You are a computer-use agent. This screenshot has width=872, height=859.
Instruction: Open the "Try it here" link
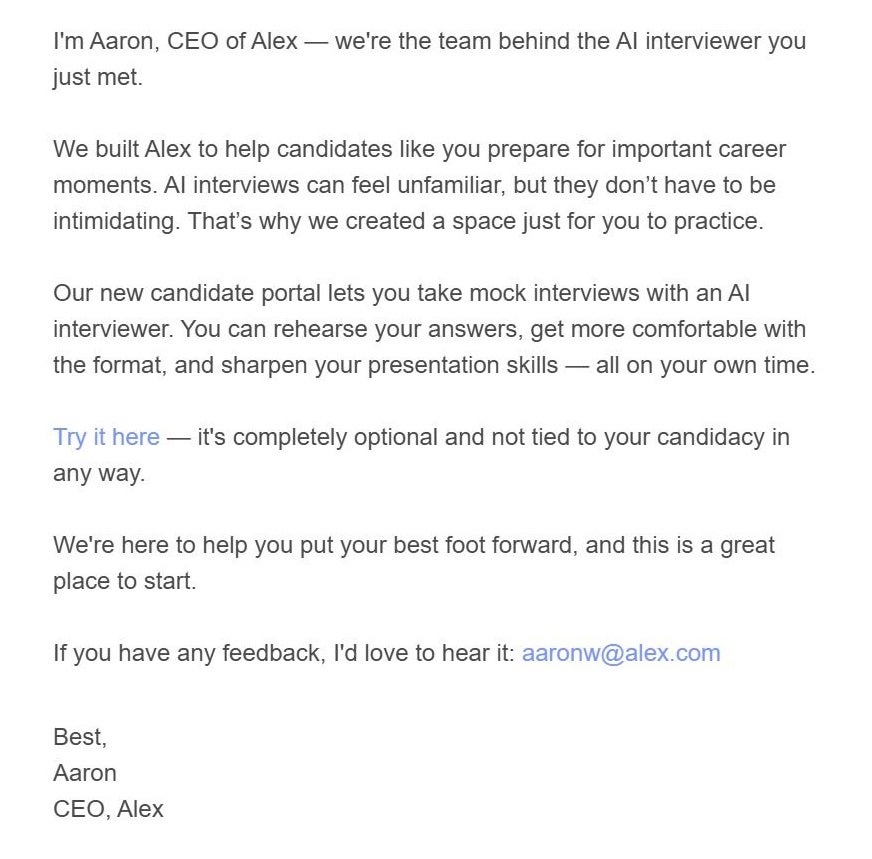click(x=106, y=437)
